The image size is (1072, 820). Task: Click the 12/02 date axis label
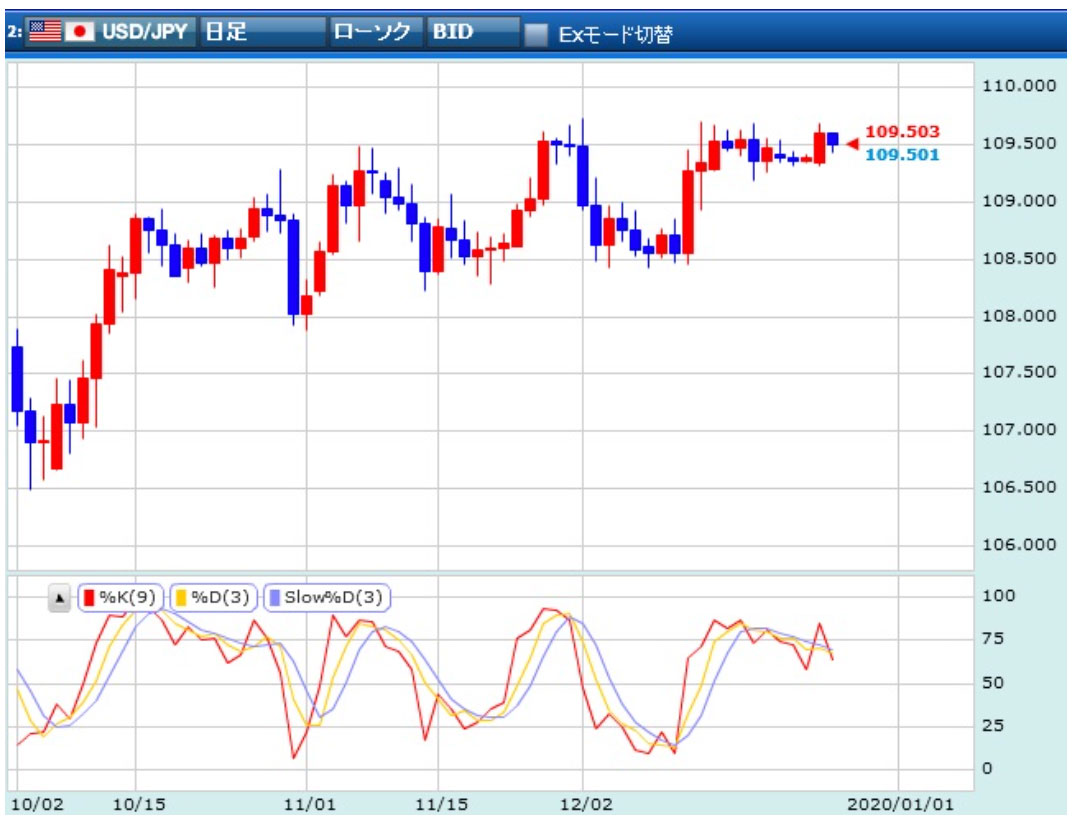587,804
